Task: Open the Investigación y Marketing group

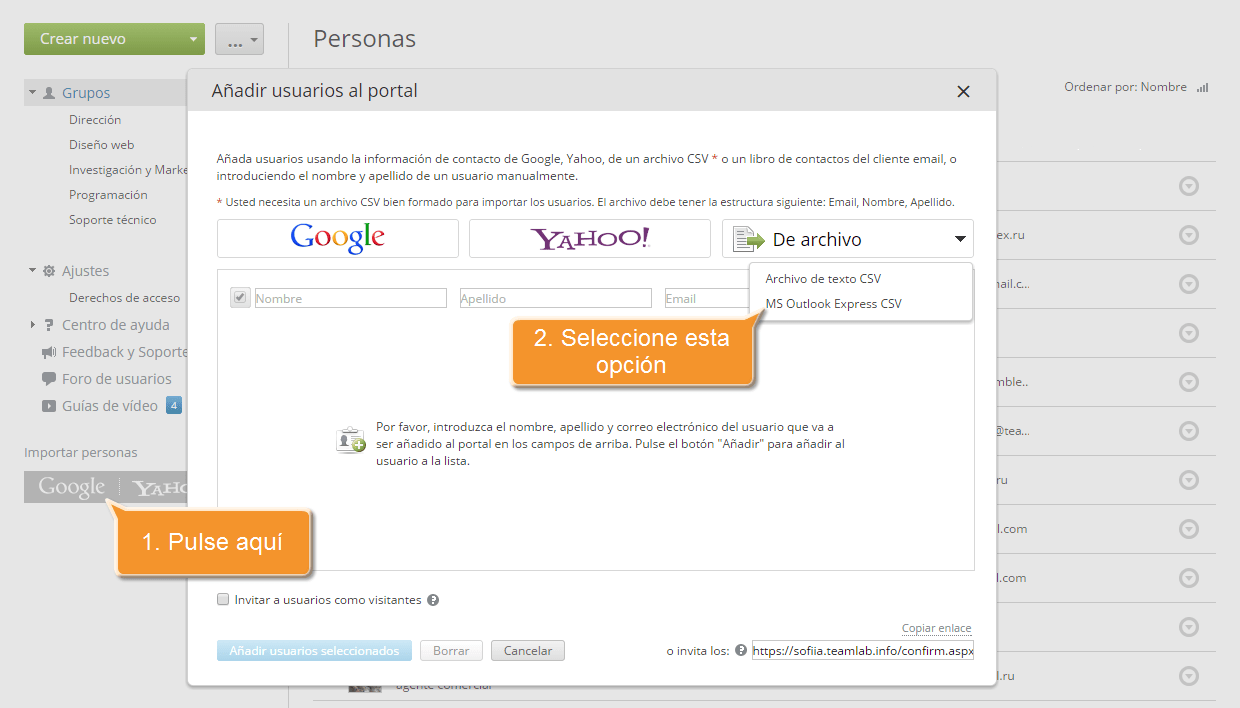Action: pyautogui.click(x=128, y=170)
